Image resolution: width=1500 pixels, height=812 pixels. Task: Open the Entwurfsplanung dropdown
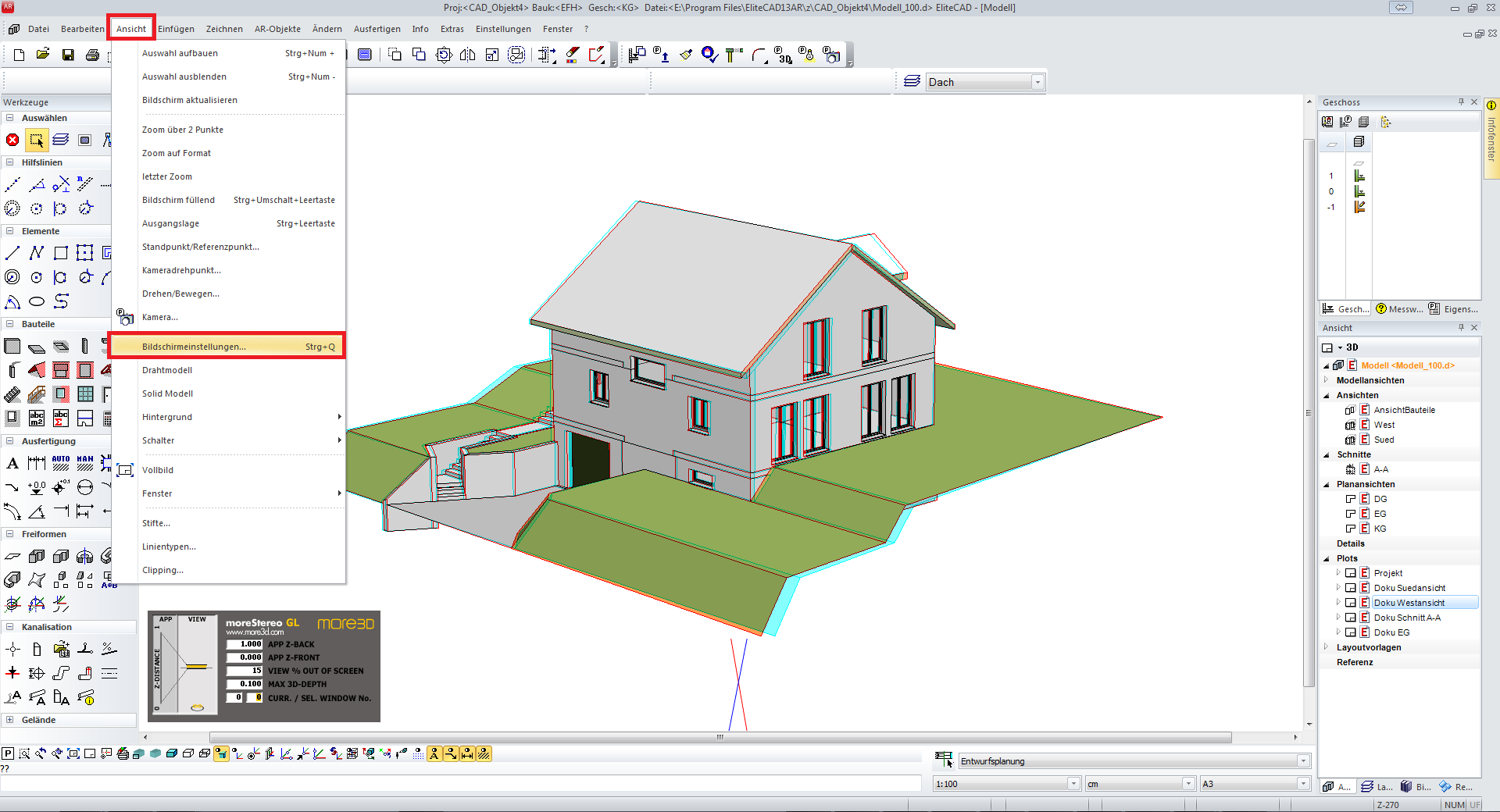(x=1303, y=761)
